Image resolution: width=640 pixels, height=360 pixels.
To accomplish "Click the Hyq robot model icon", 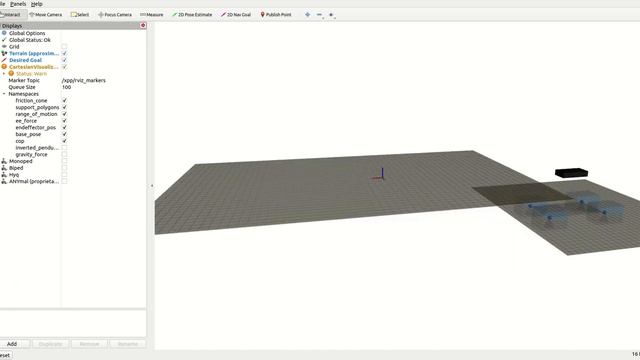I will pos(4,175).
